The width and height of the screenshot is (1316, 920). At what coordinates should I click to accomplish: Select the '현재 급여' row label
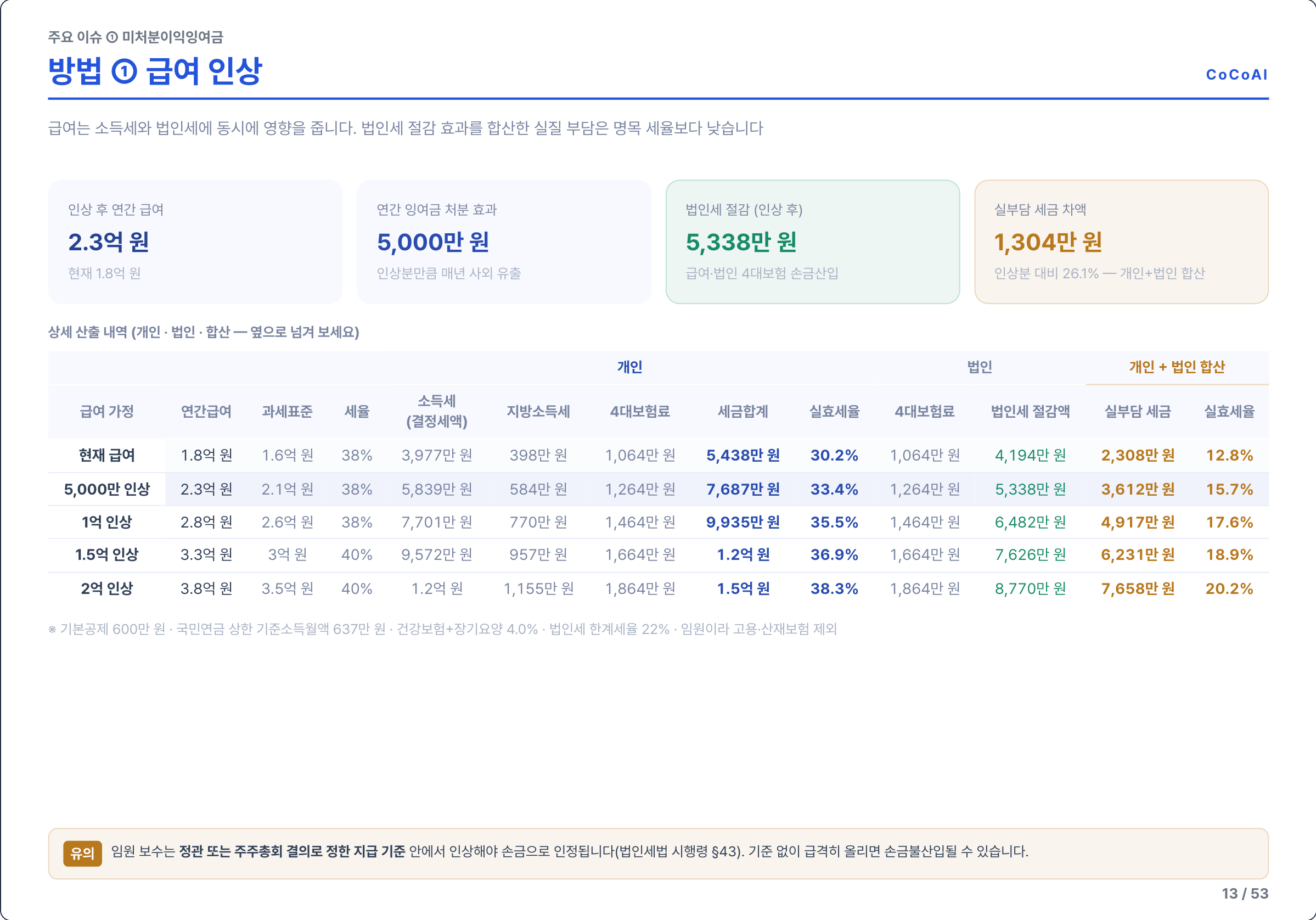point(106,455)
